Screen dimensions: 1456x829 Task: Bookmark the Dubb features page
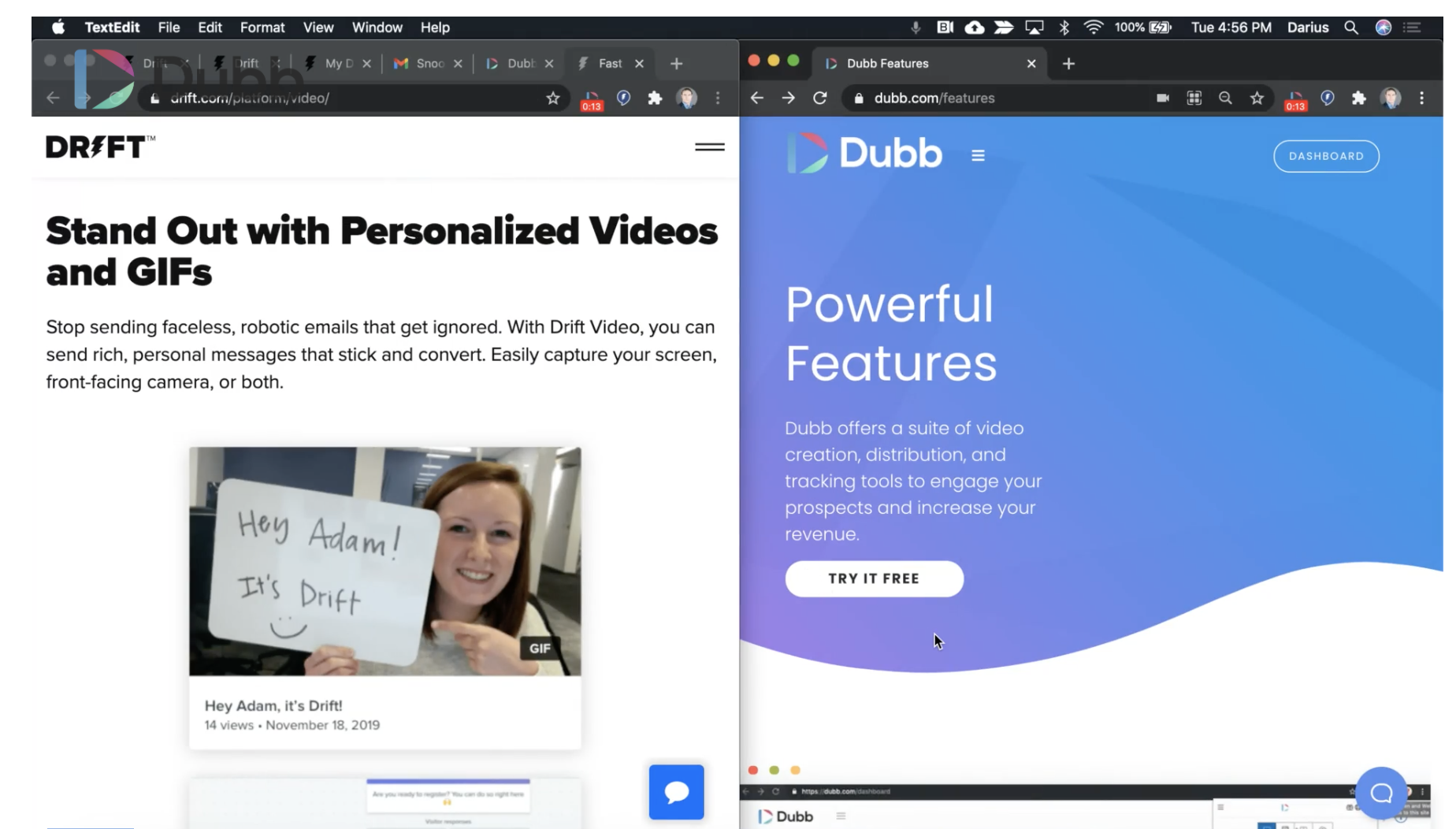[x=1257, y=98]
